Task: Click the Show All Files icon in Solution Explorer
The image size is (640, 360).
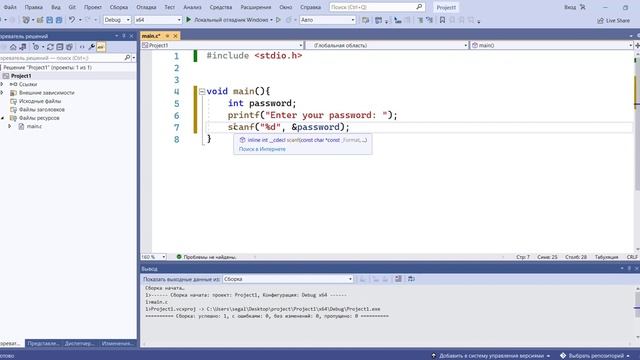Action: [x=69, y=47]
